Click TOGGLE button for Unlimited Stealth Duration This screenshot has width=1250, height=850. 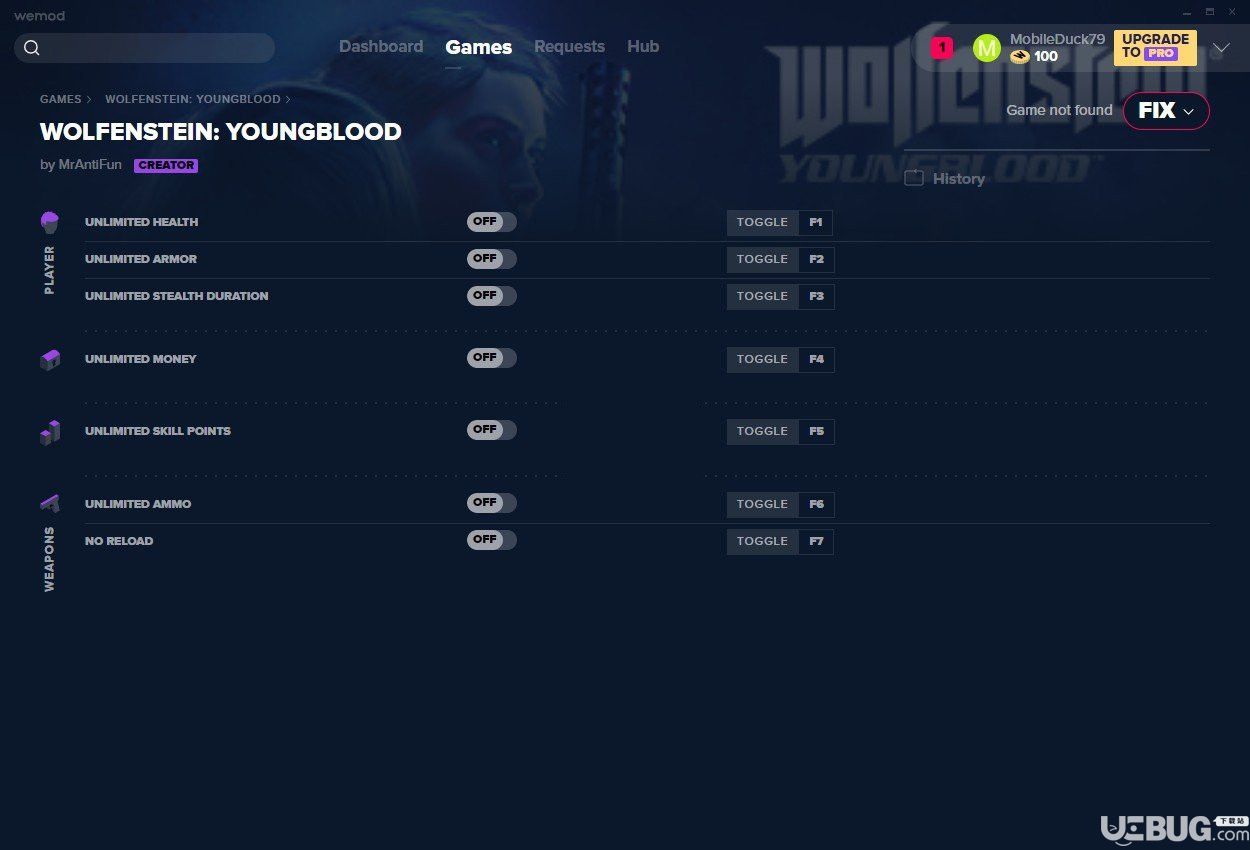tap(763, 296)
